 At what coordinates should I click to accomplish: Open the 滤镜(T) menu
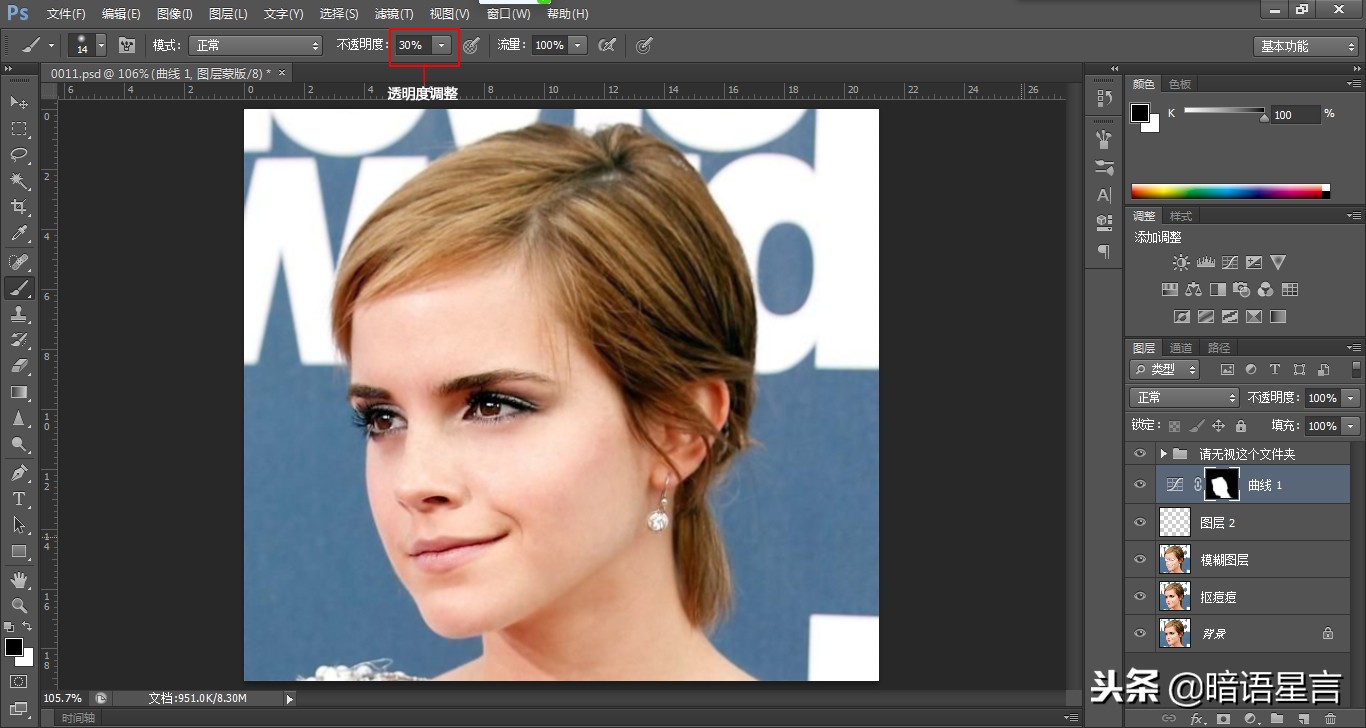pos(393,14)
